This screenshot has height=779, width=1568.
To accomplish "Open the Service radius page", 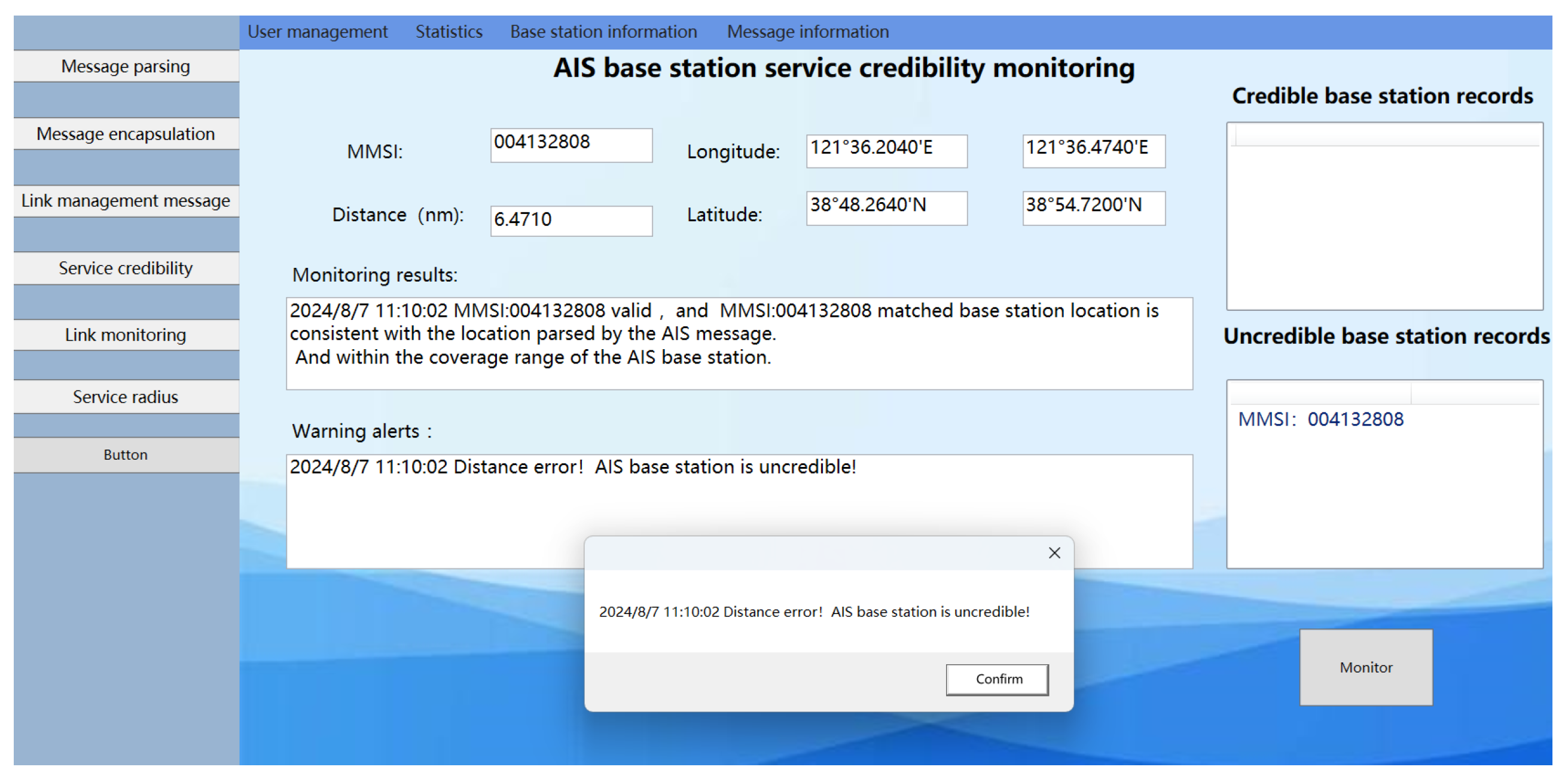I will 126,397.
